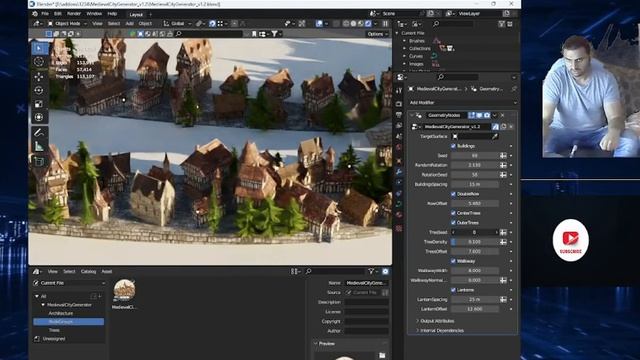Uncheck the Lanterns checkbox

click(x=453, y=290)
